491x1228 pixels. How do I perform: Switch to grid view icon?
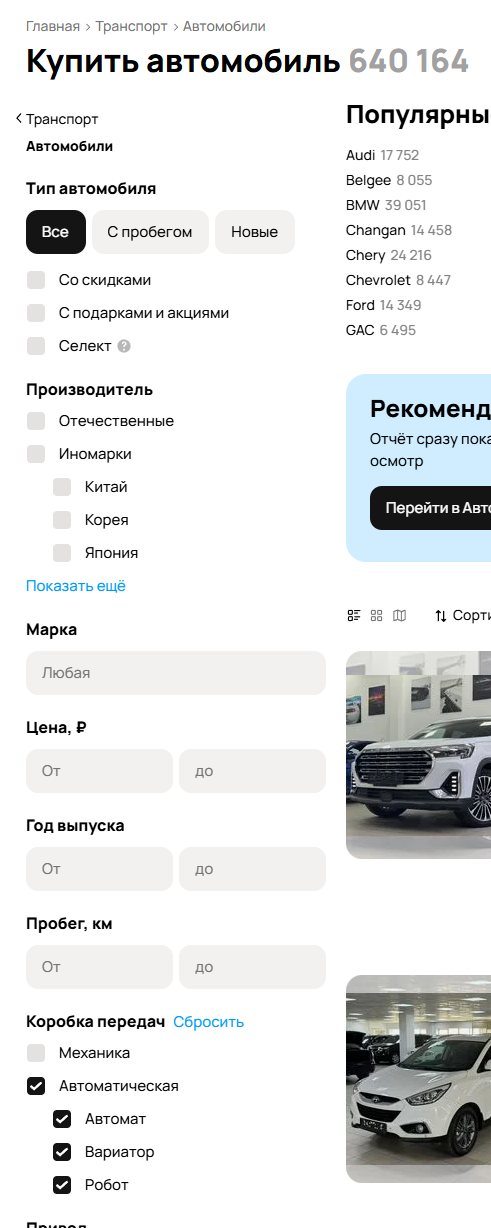(377, 616)
